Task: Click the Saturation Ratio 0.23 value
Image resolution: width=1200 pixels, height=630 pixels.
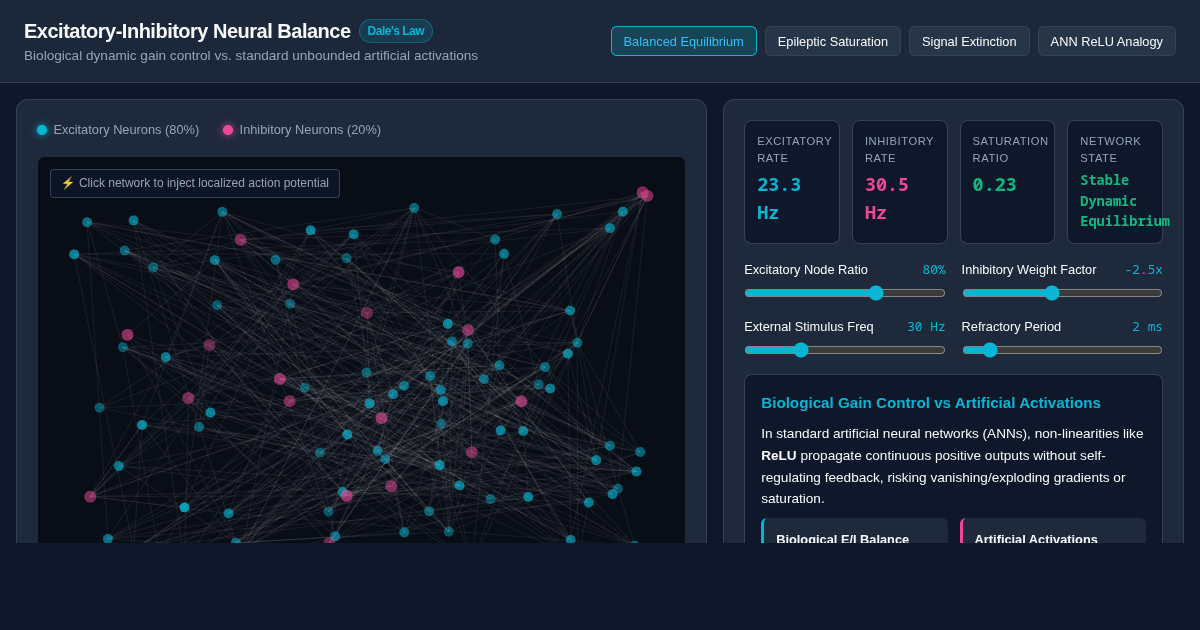Action: [995, 184]
